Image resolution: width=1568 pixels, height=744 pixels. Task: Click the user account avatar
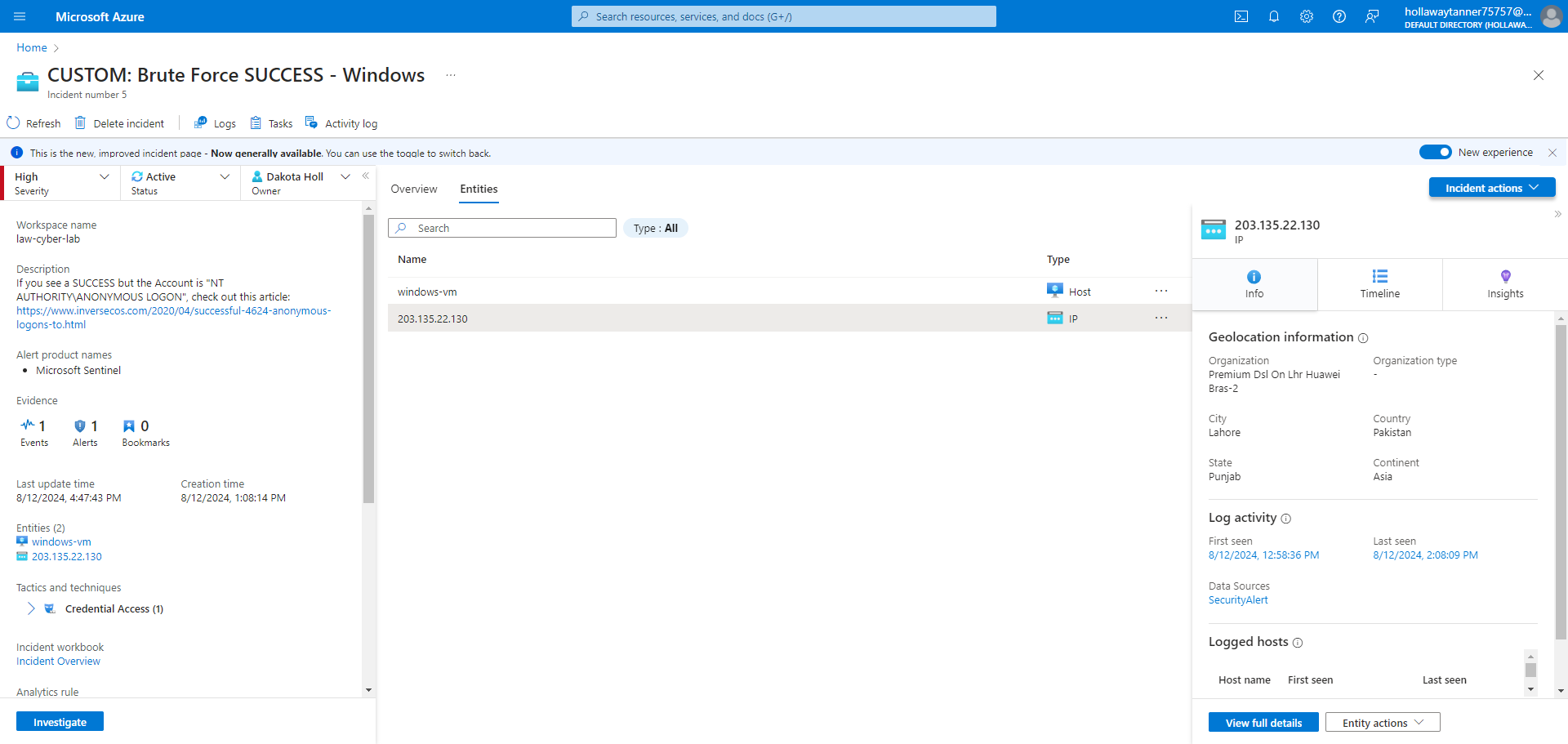tap(1551, 16)
